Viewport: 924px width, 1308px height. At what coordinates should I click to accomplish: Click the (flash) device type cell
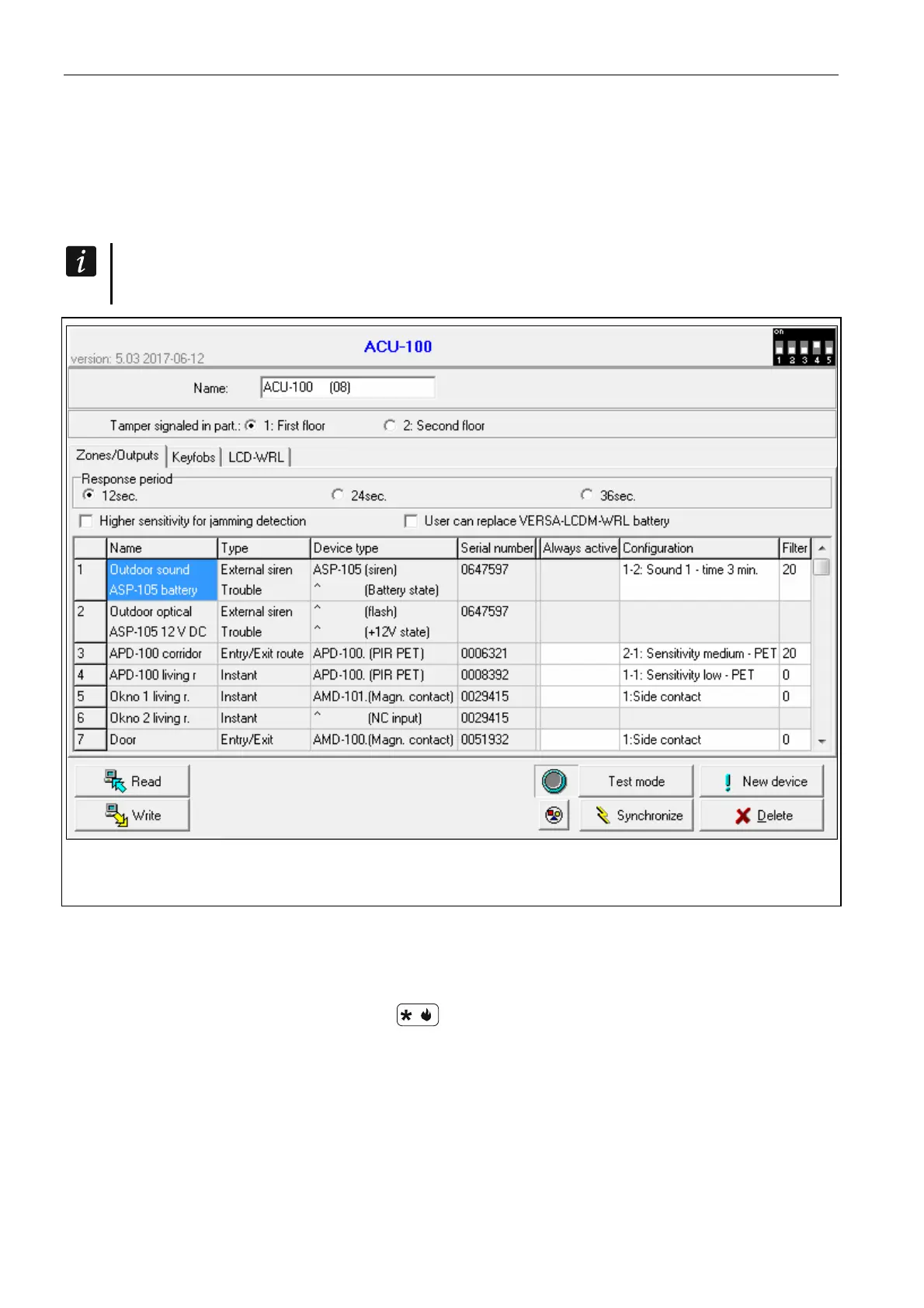[384, 611]
